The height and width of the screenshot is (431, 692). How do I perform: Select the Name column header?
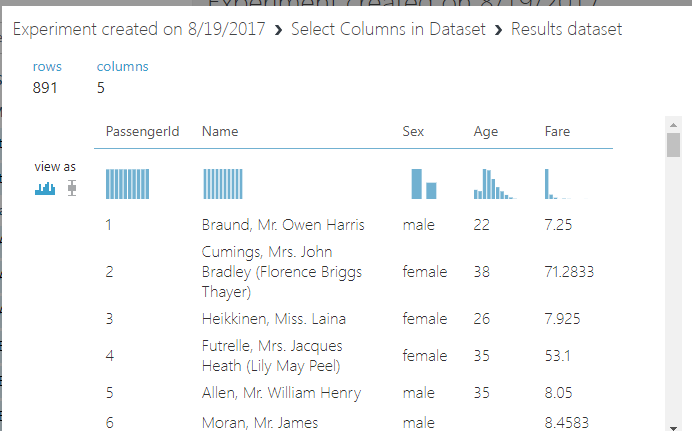pos(220,131)
